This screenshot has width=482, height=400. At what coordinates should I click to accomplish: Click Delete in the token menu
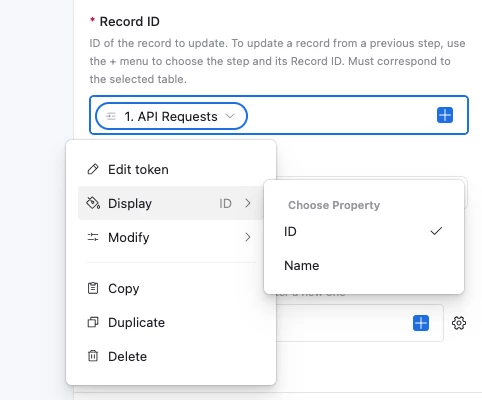tap(170, 356)
